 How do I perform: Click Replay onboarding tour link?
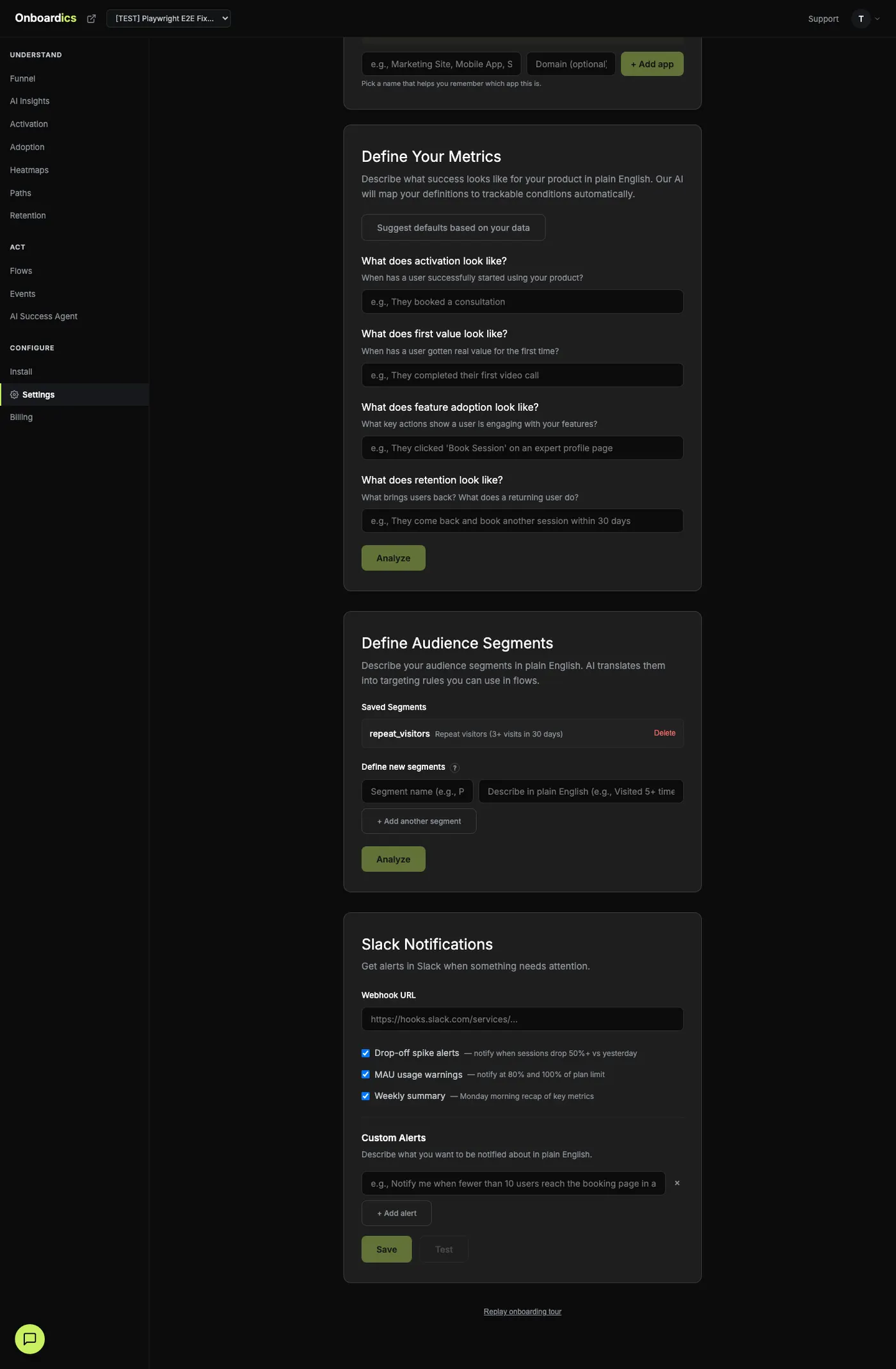(522, 1312)
